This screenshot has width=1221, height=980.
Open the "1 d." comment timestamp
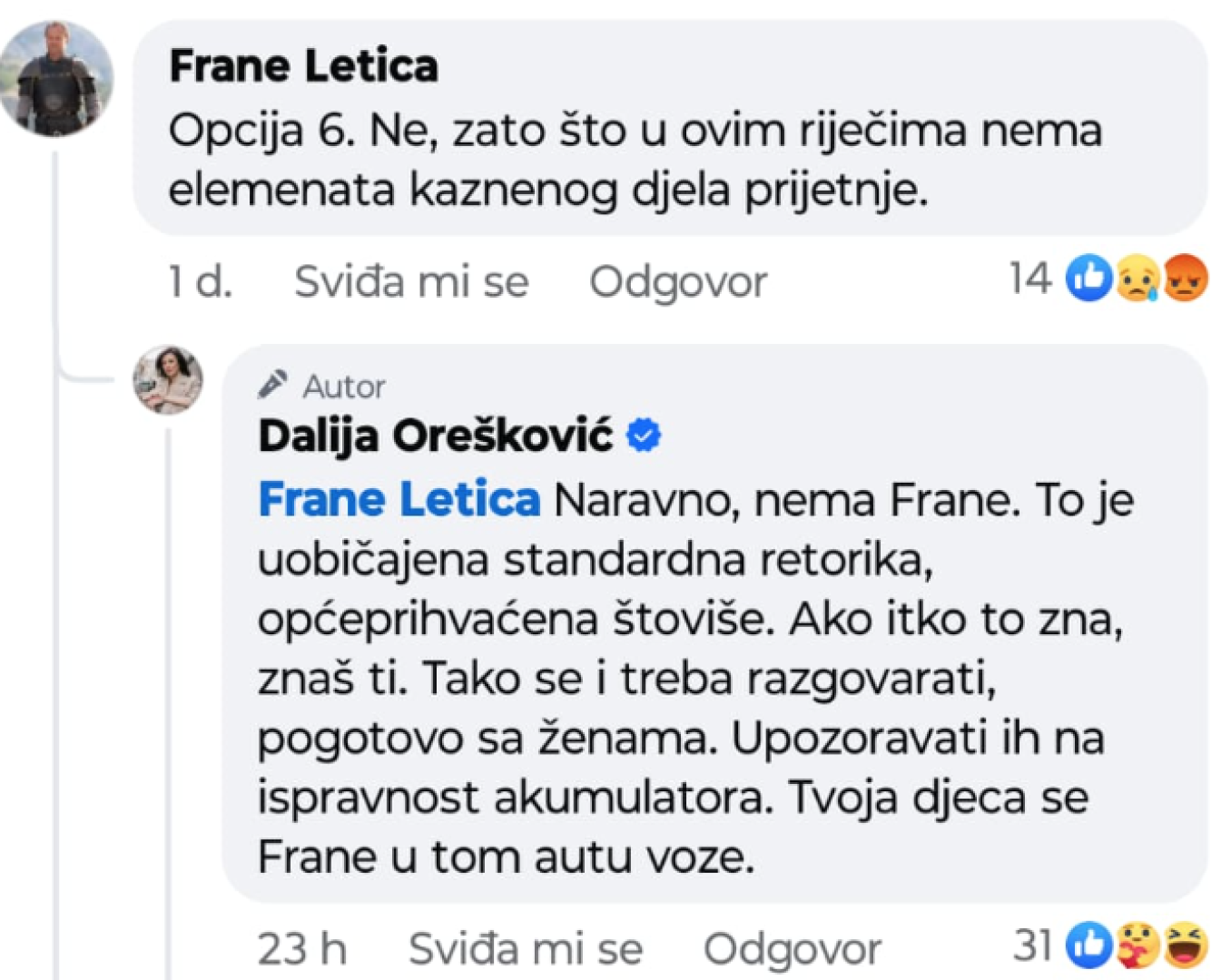200,281
